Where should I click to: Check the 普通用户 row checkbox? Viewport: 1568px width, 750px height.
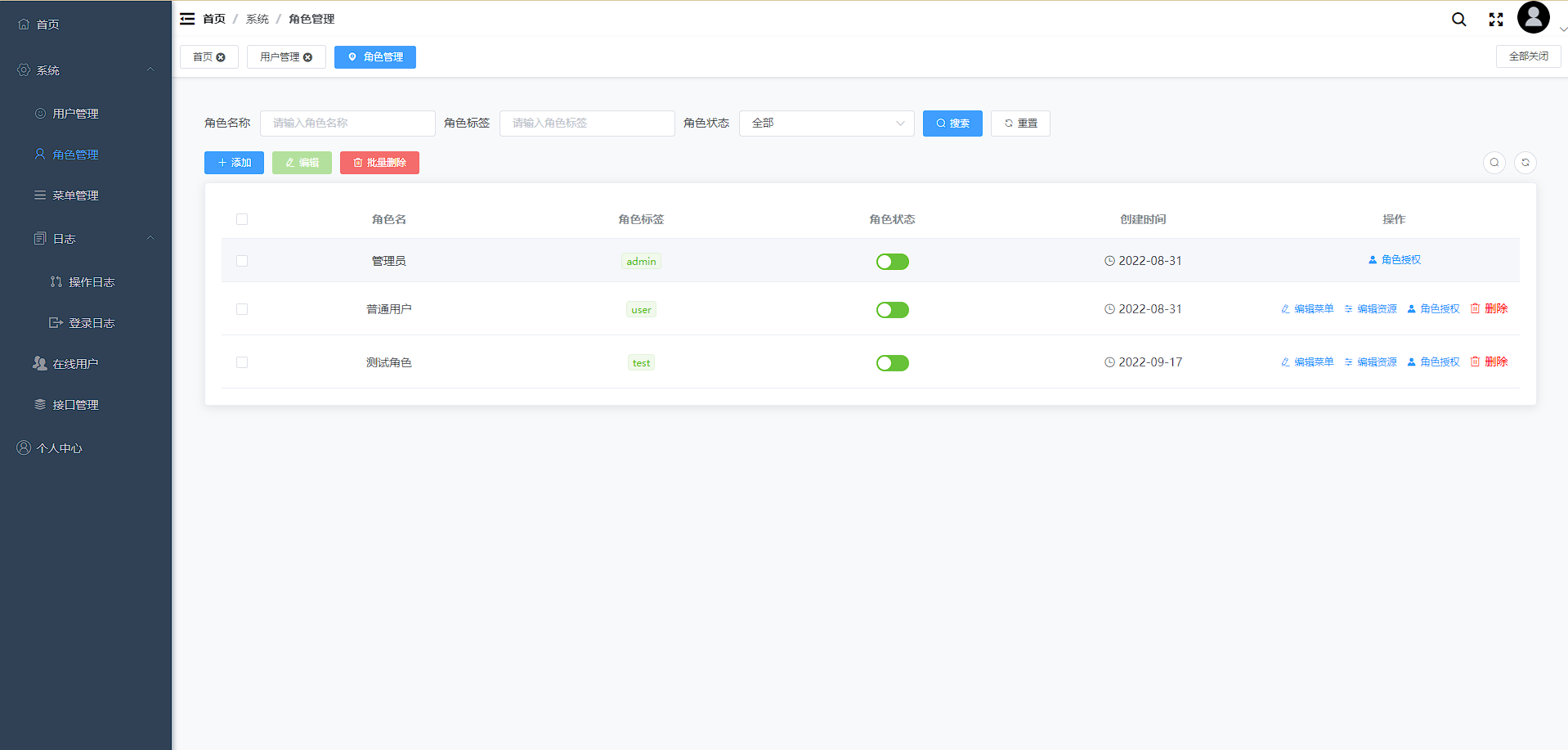pos(242,309)
